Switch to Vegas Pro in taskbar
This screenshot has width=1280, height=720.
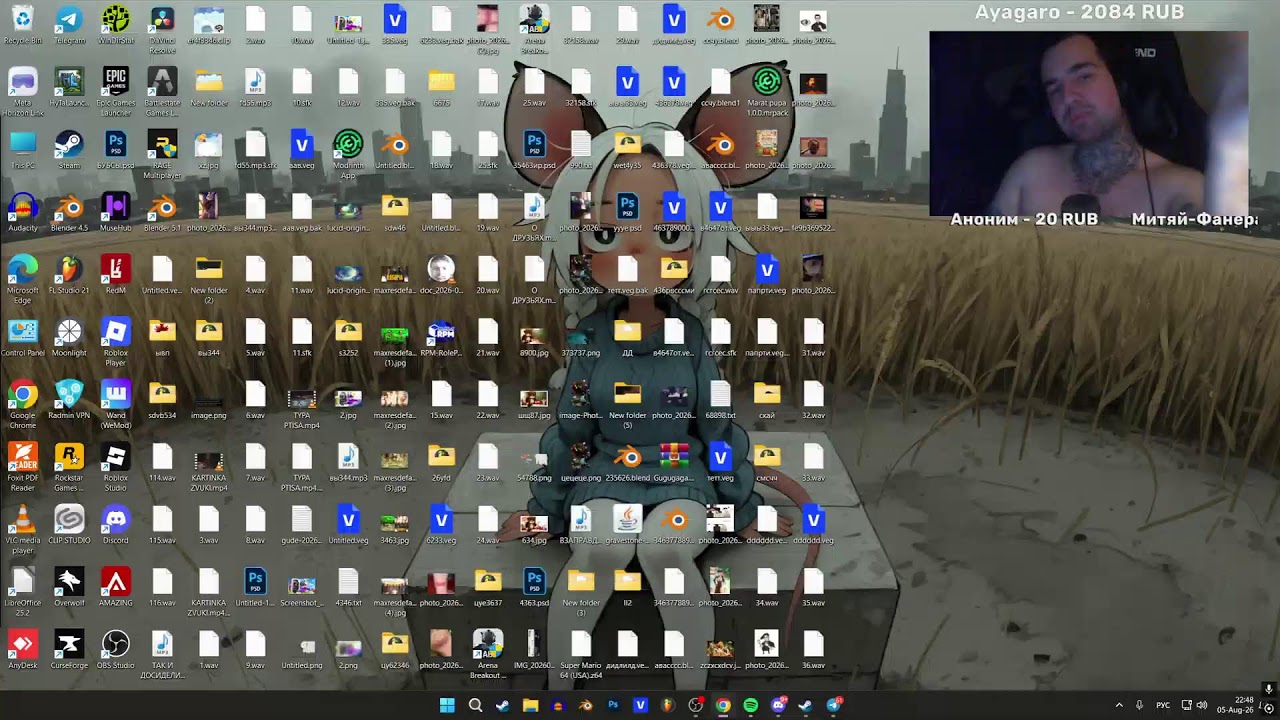pos(640,705)
